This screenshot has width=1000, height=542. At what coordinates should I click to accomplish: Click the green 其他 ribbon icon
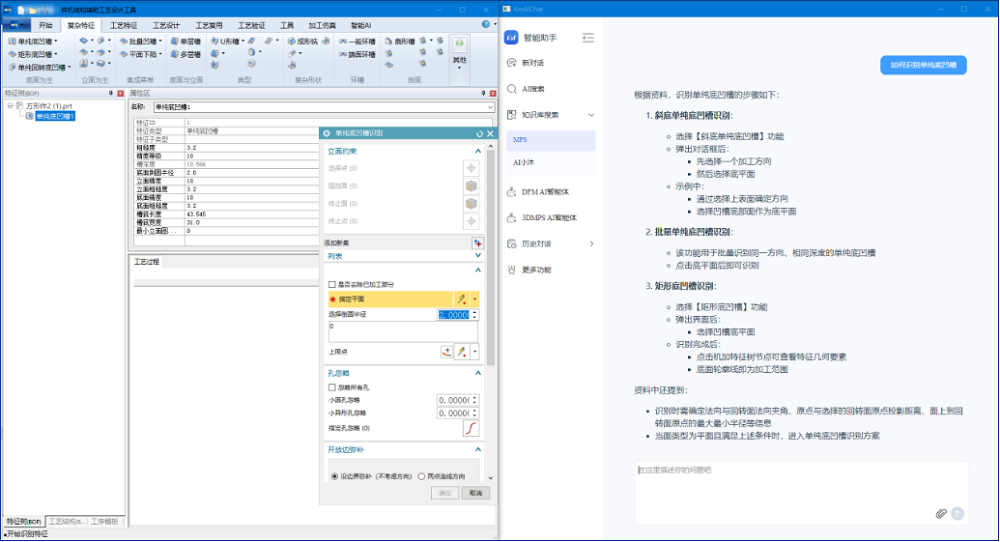[459, 44]
